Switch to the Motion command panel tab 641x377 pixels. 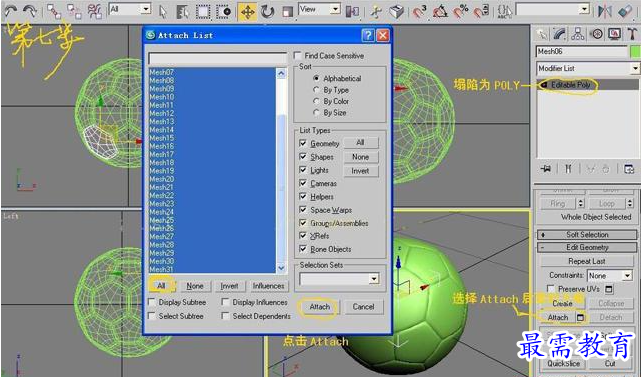point(597,34)
